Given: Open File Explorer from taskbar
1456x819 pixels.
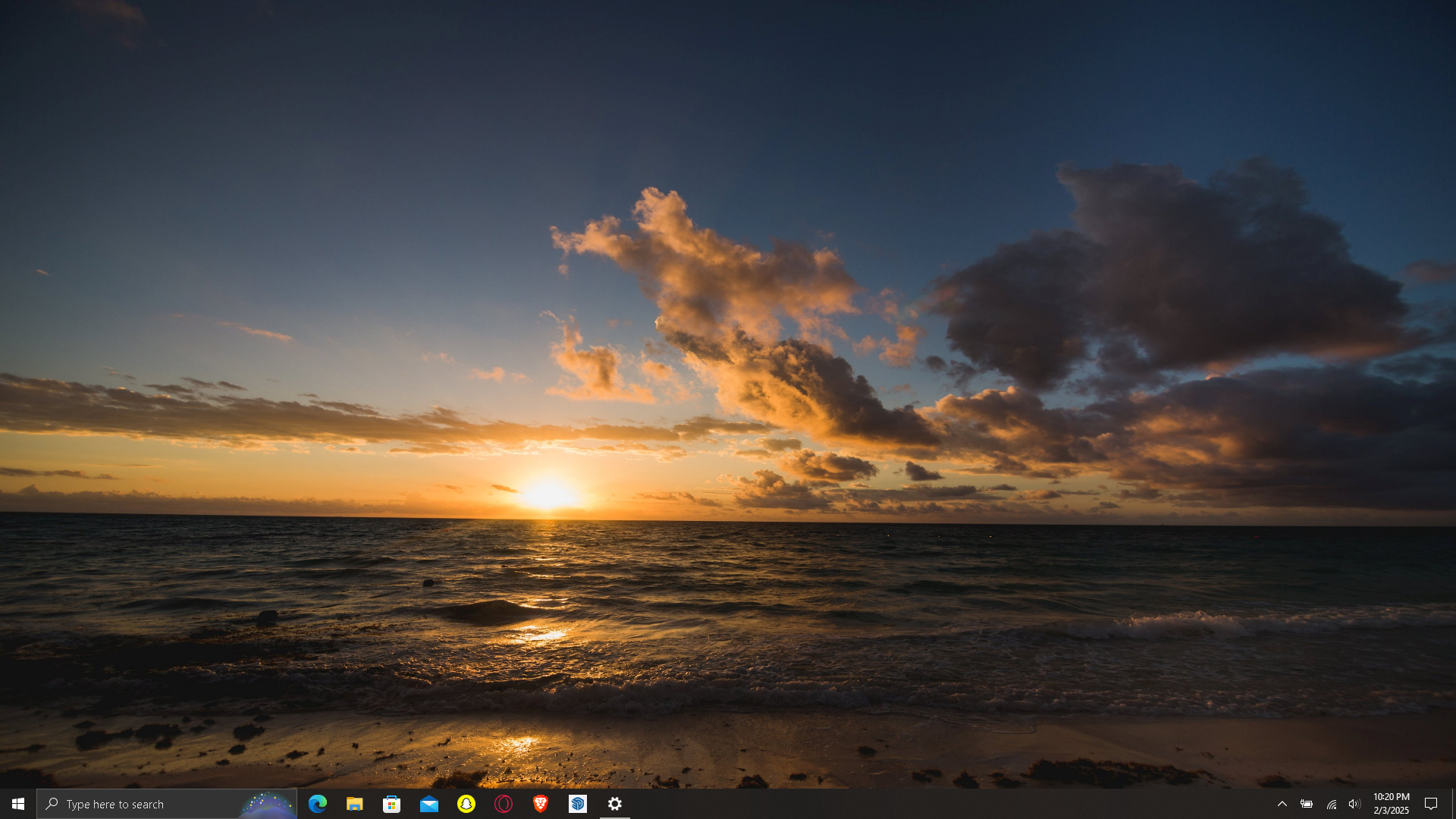Looking at the screenshot, I should click(x=355, y=804).
